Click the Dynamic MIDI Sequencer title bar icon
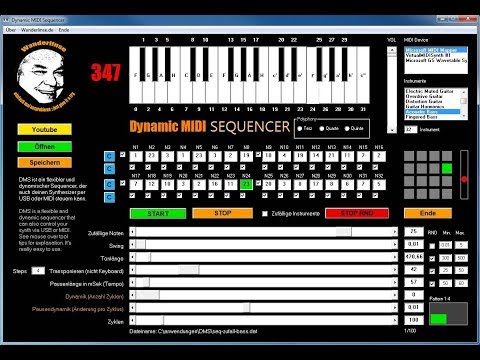The width and height of the screenshot is (480, 360). [6, 20]
